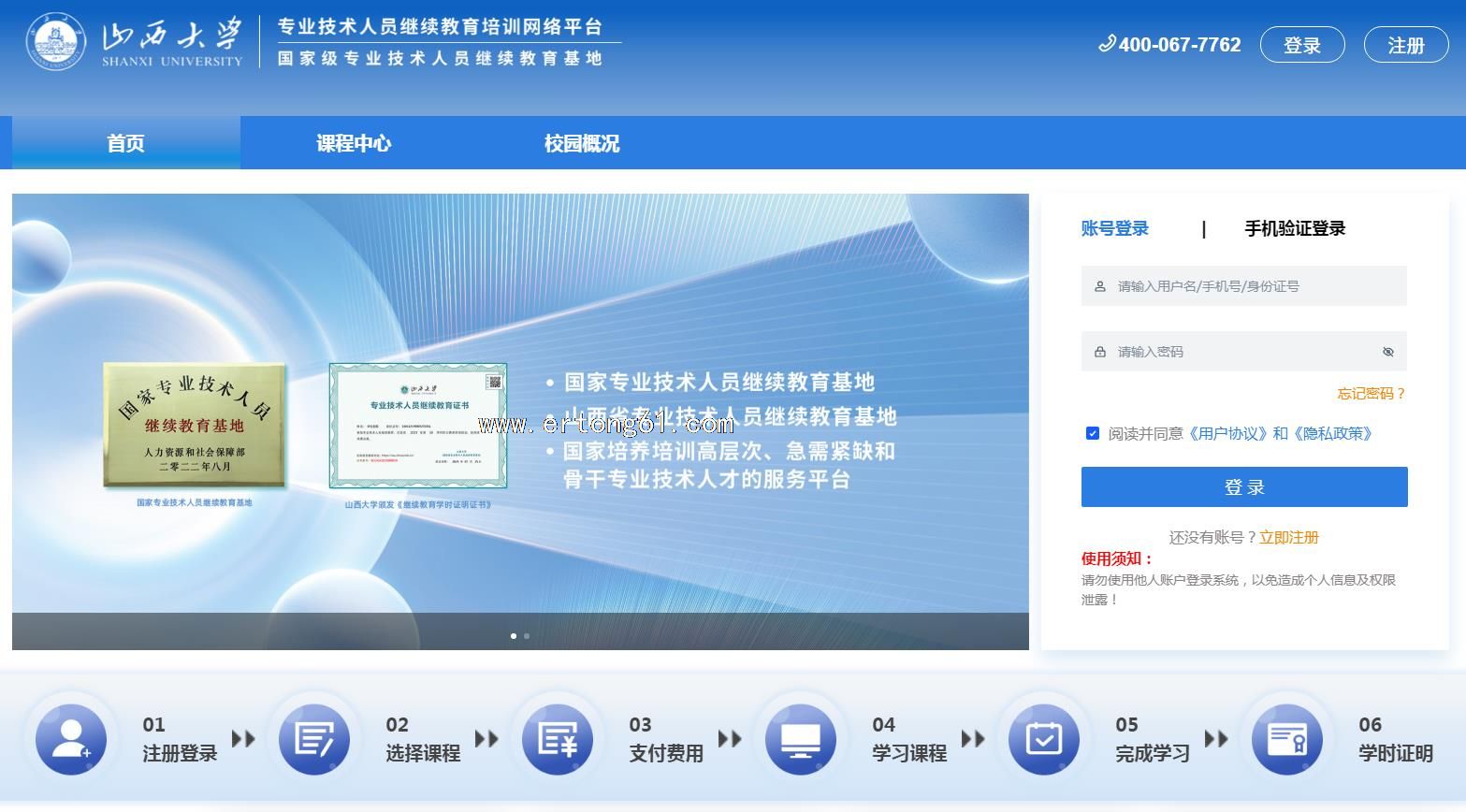This screenshot has height=812, width=1466.
Task: Click the 注册登录 step one user icon
Action: pyautogui.click(x=71, y=739)
